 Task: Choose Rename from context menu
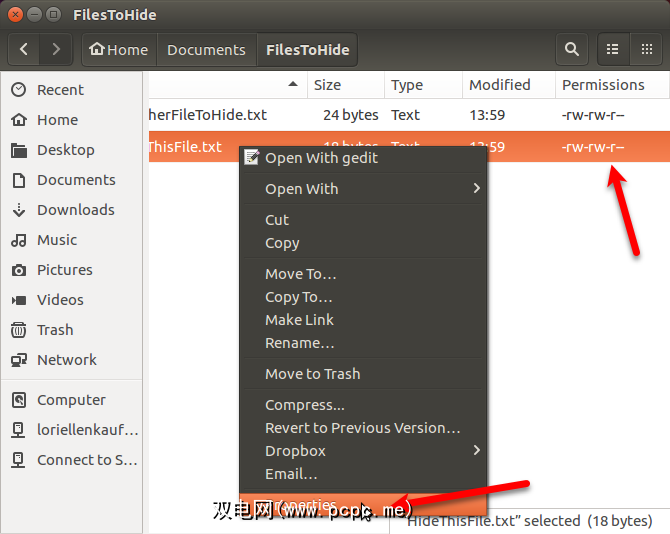point(299,343)
